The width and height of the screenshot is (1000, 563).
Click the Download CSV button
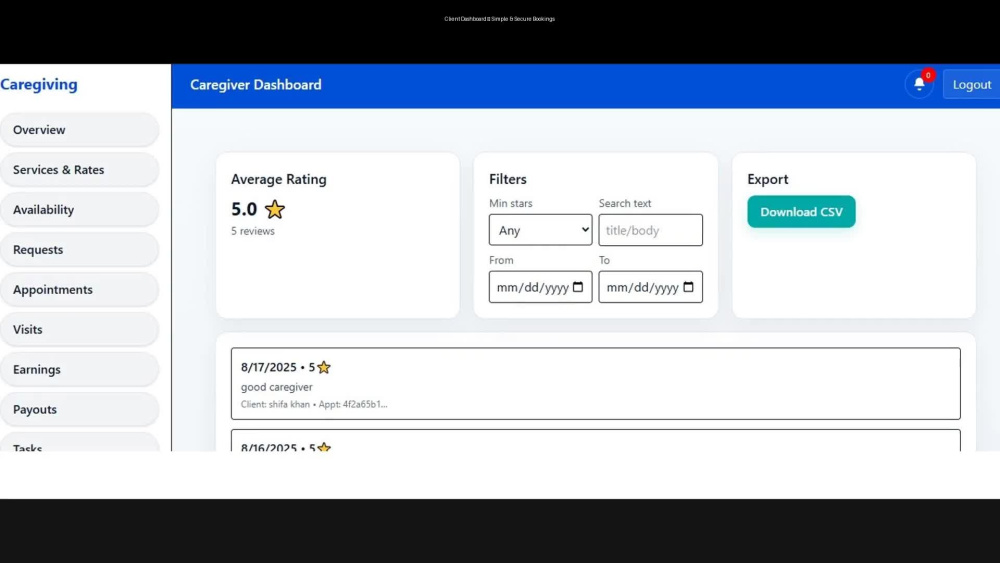point(801,212)
